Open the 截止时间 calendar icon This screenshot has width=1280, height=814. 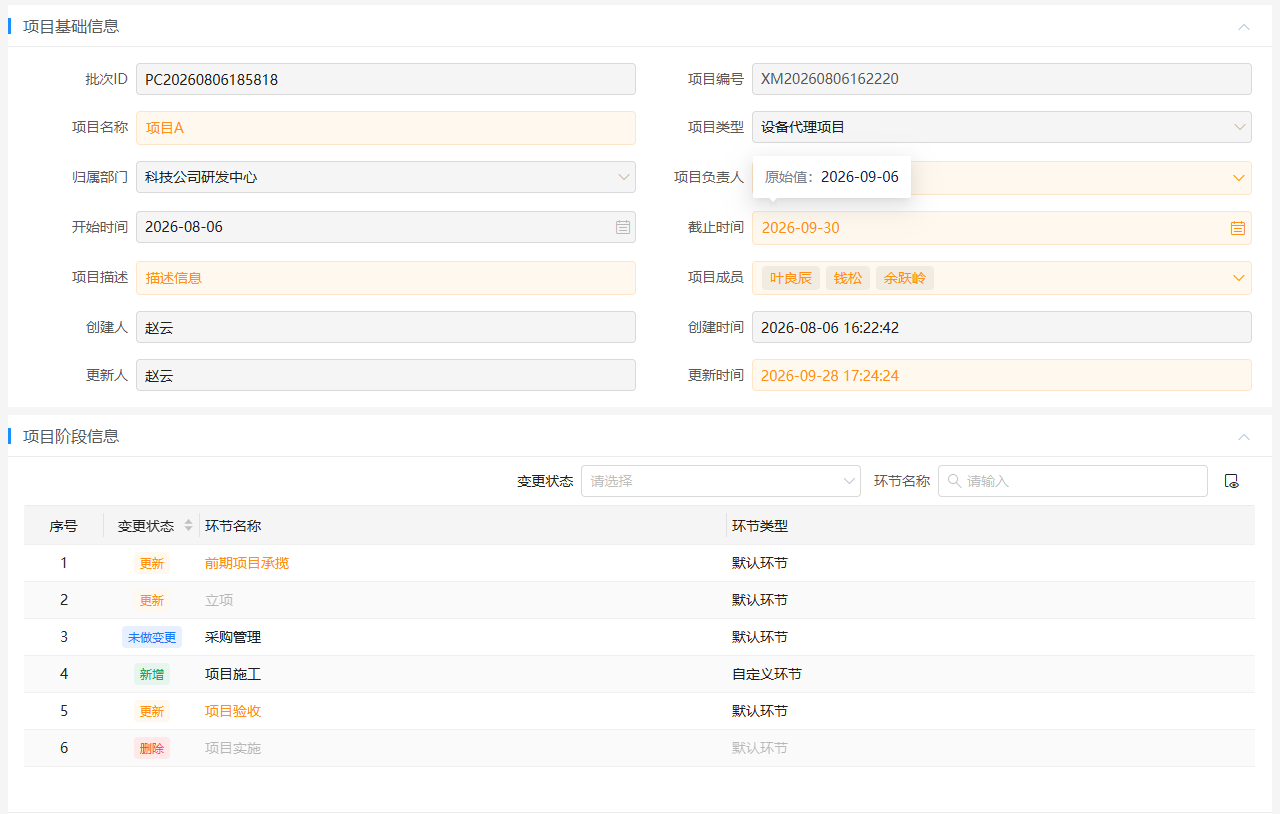[x=1238, y=228]
